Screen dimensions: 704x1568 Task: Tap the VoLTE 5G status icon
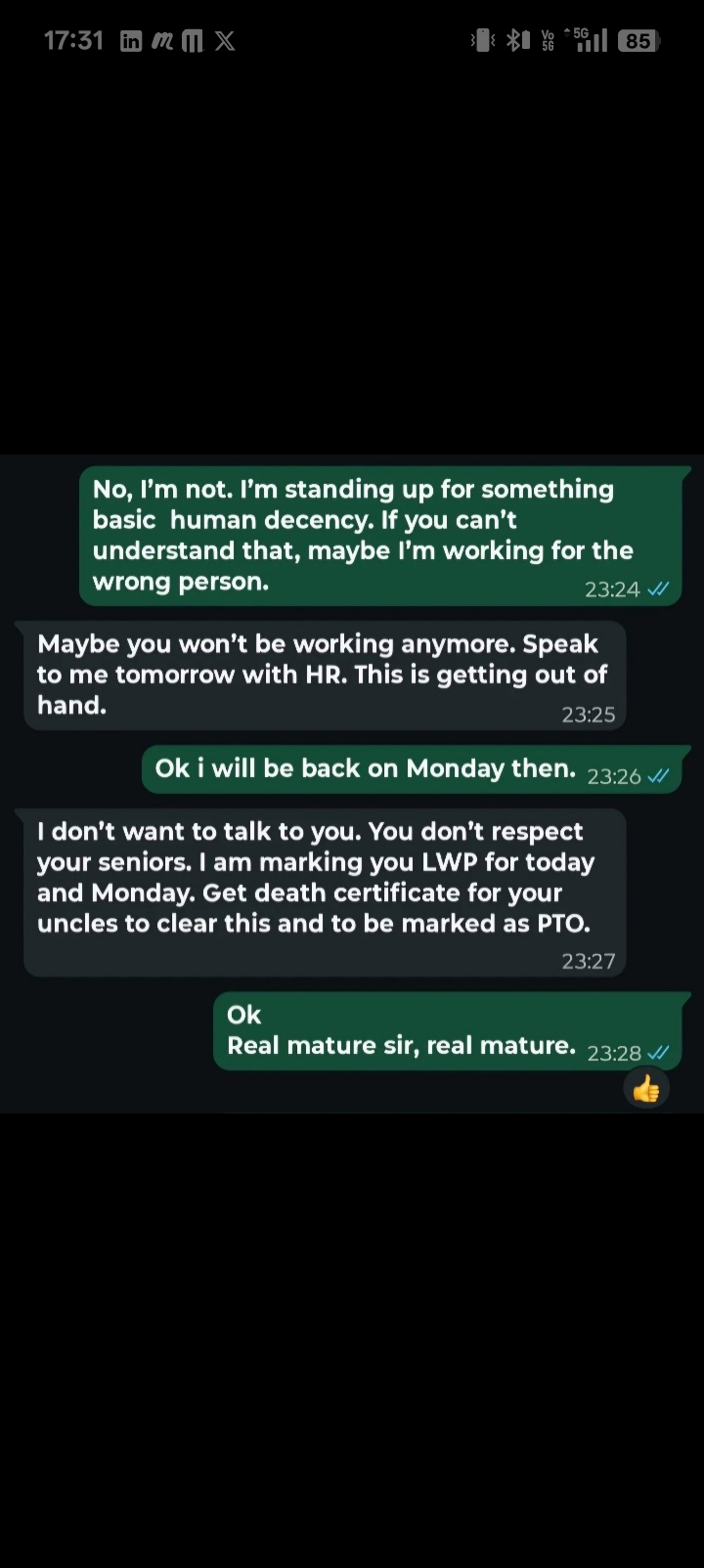[549, 41]
